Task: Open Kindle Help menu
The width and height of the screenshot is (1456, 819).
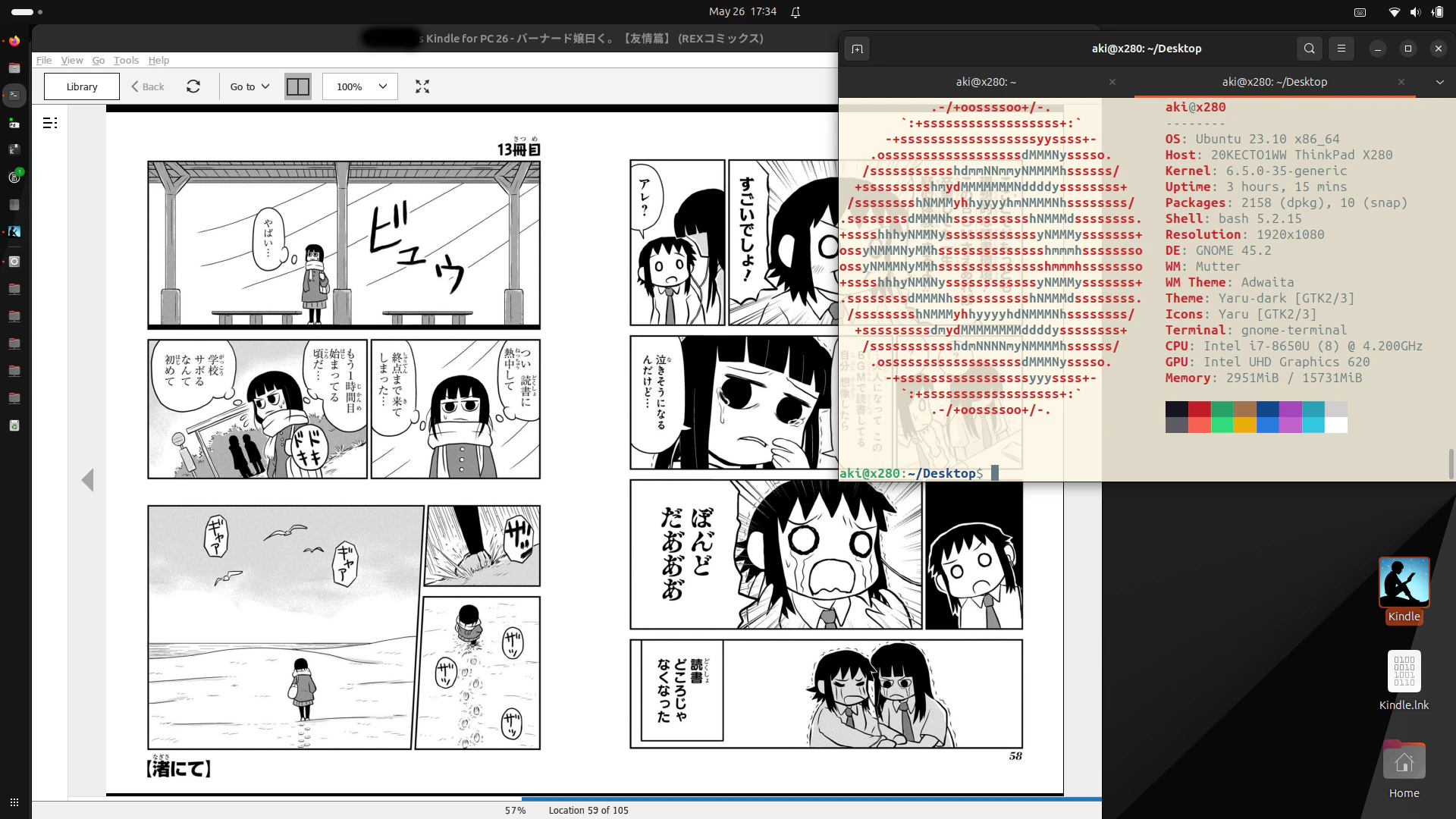Action: pos(158,60)
